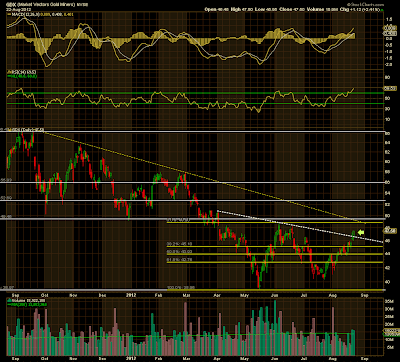Click the RSI current value tag on right axis
Viewport: 400px width, 362px height.
tap(389, 88)
